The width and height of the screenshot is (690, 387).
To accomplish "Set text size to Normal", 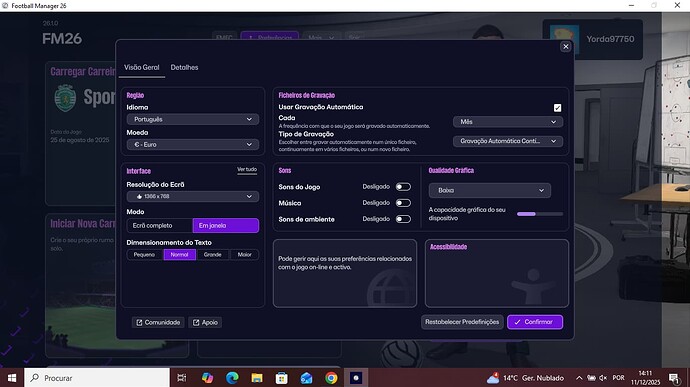I will pyautogui.click(x=180, y=254).
